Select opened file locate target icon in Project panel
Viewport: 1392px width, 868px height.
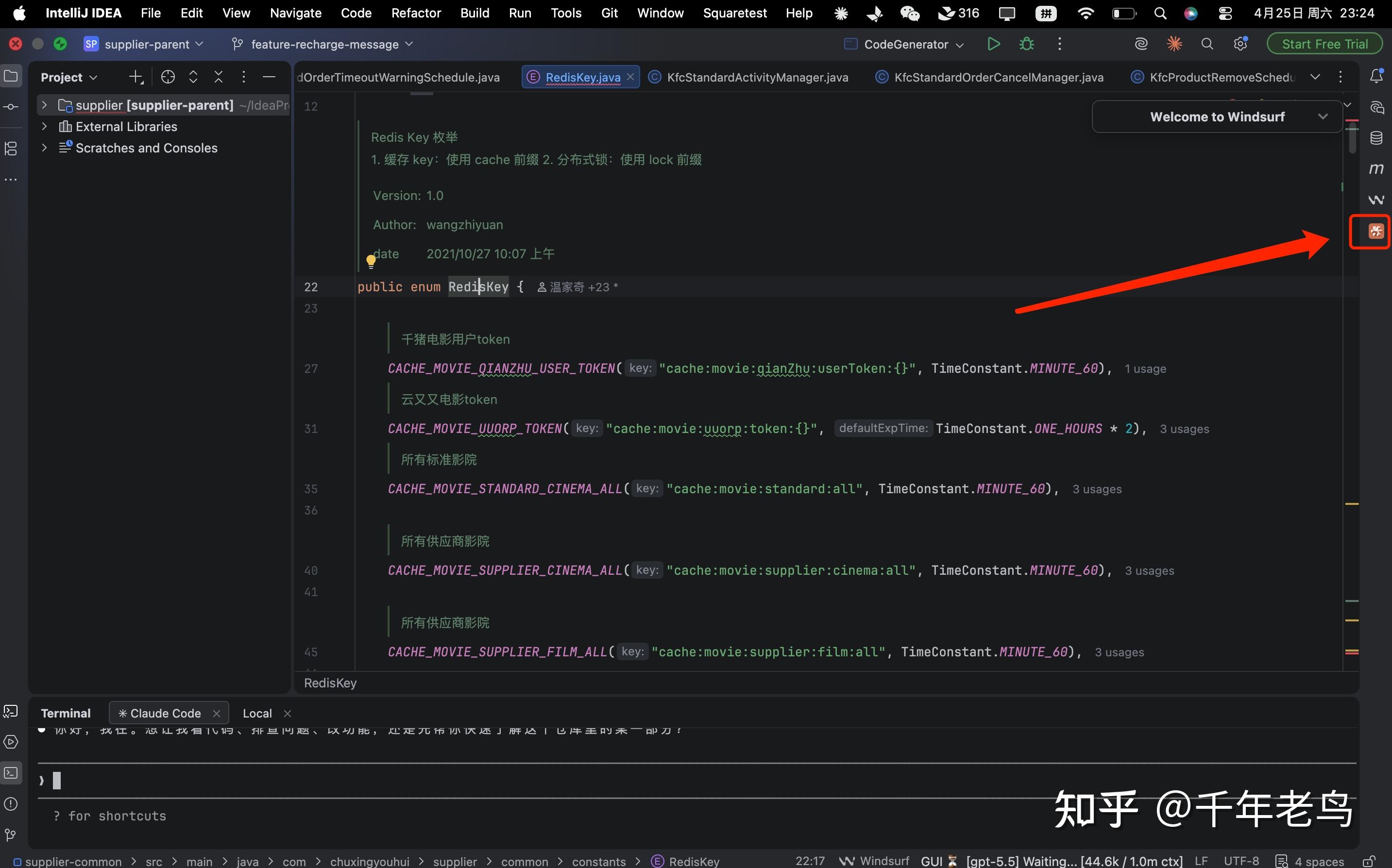(x=168, y=77)
